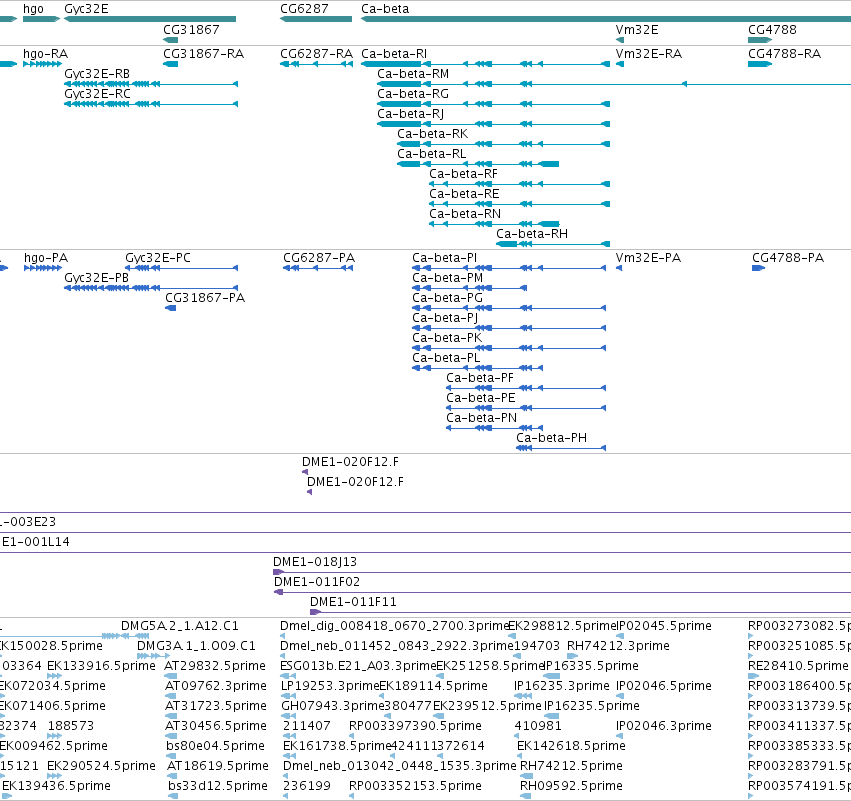Viewport: 851px width, 801px height.
Task: Open the CG31867-RA transcript label
Action: click(x=204, y=54)
